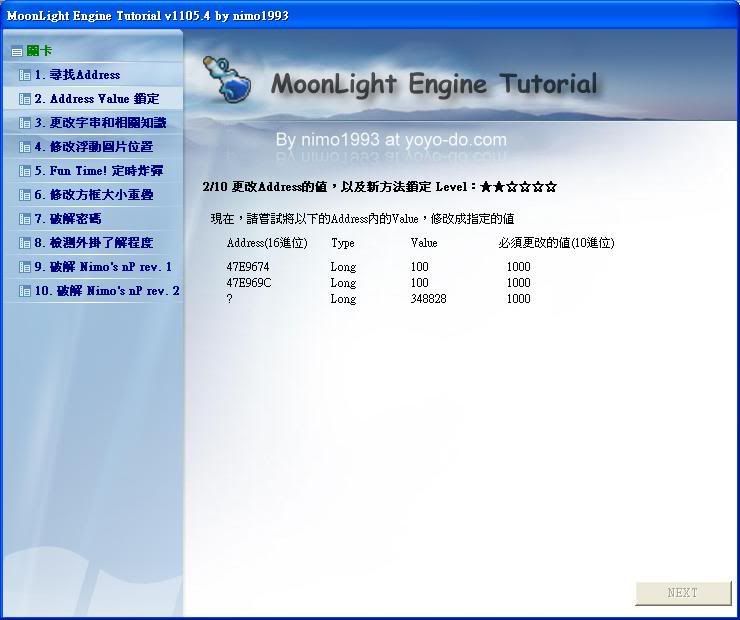Select the 1. 尋找Address level

(77, 75)
